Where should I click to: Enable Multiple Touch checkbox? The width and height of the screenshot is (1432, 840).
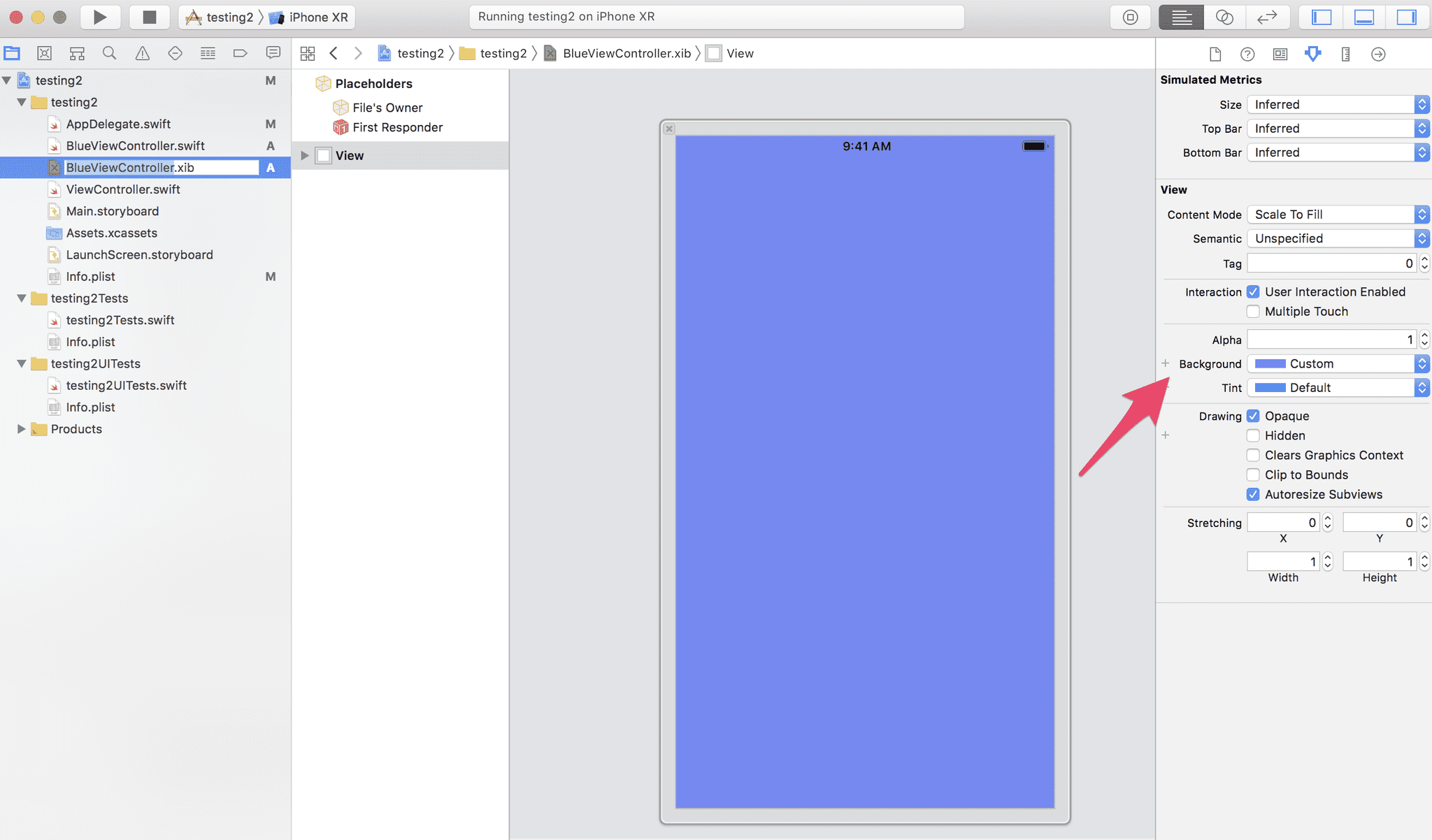[1253, 311]
